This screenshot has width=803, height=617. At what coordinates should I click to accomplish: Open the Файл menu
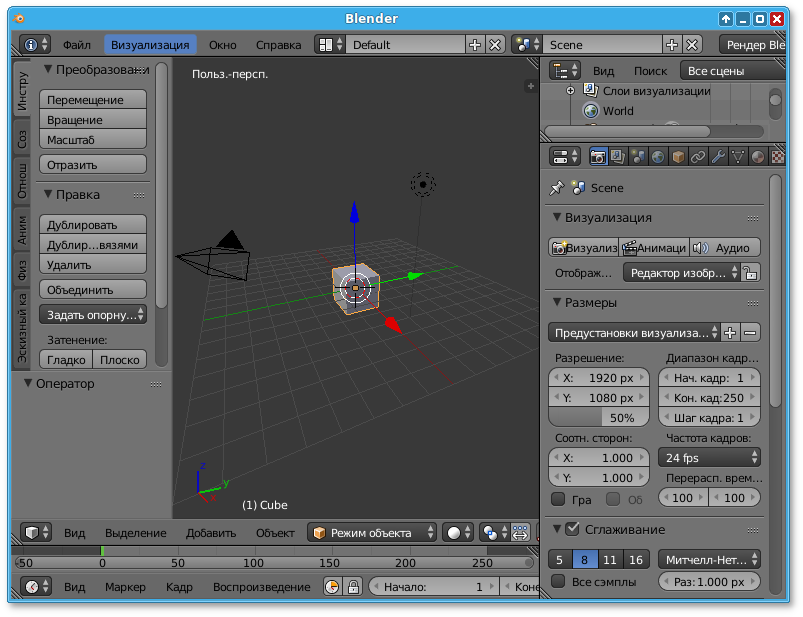click(77, 45)
